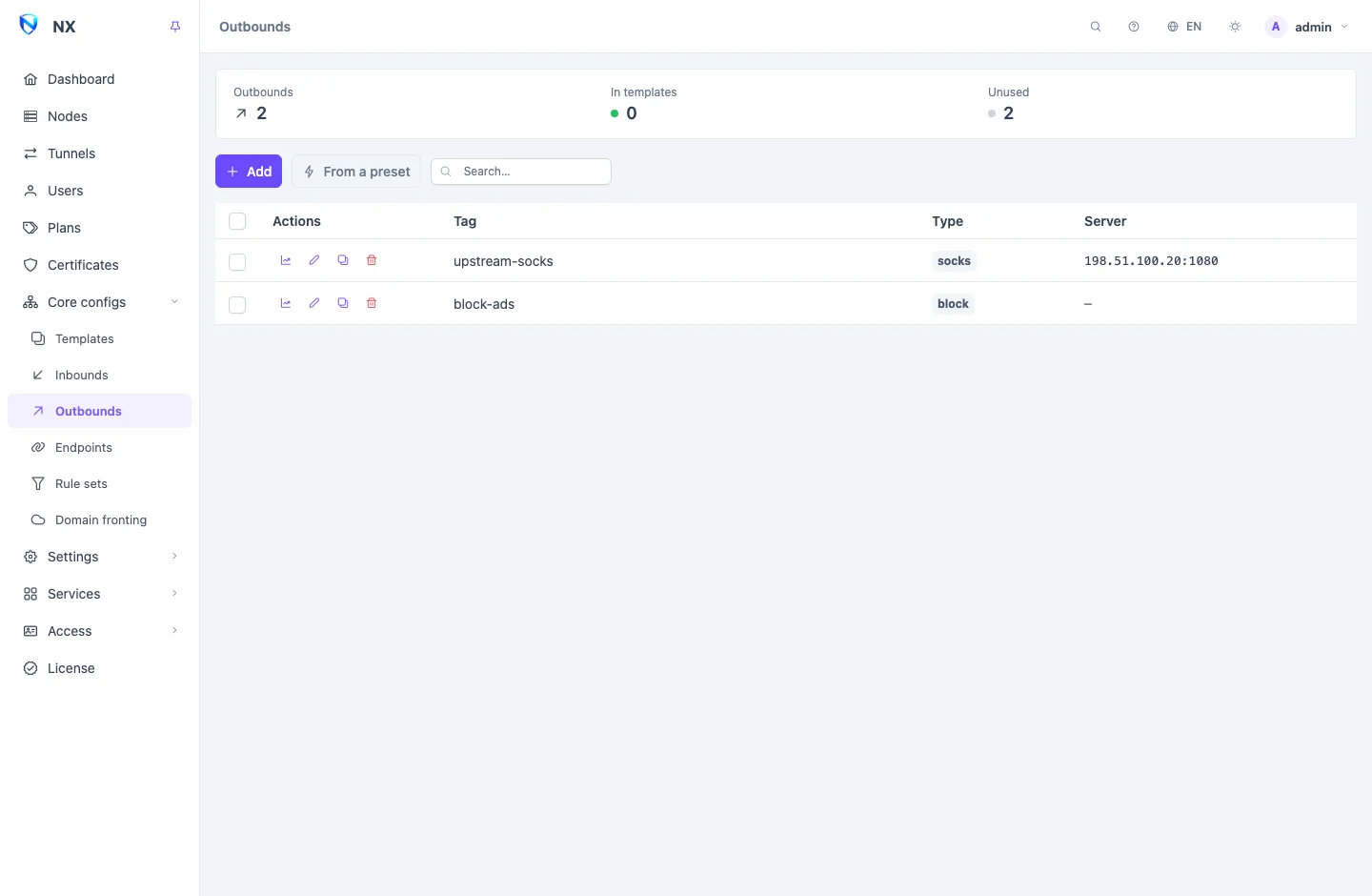Delete the upstream-socks outbound
Viewport: 1372px width, 896px height.
click(372, 260)
